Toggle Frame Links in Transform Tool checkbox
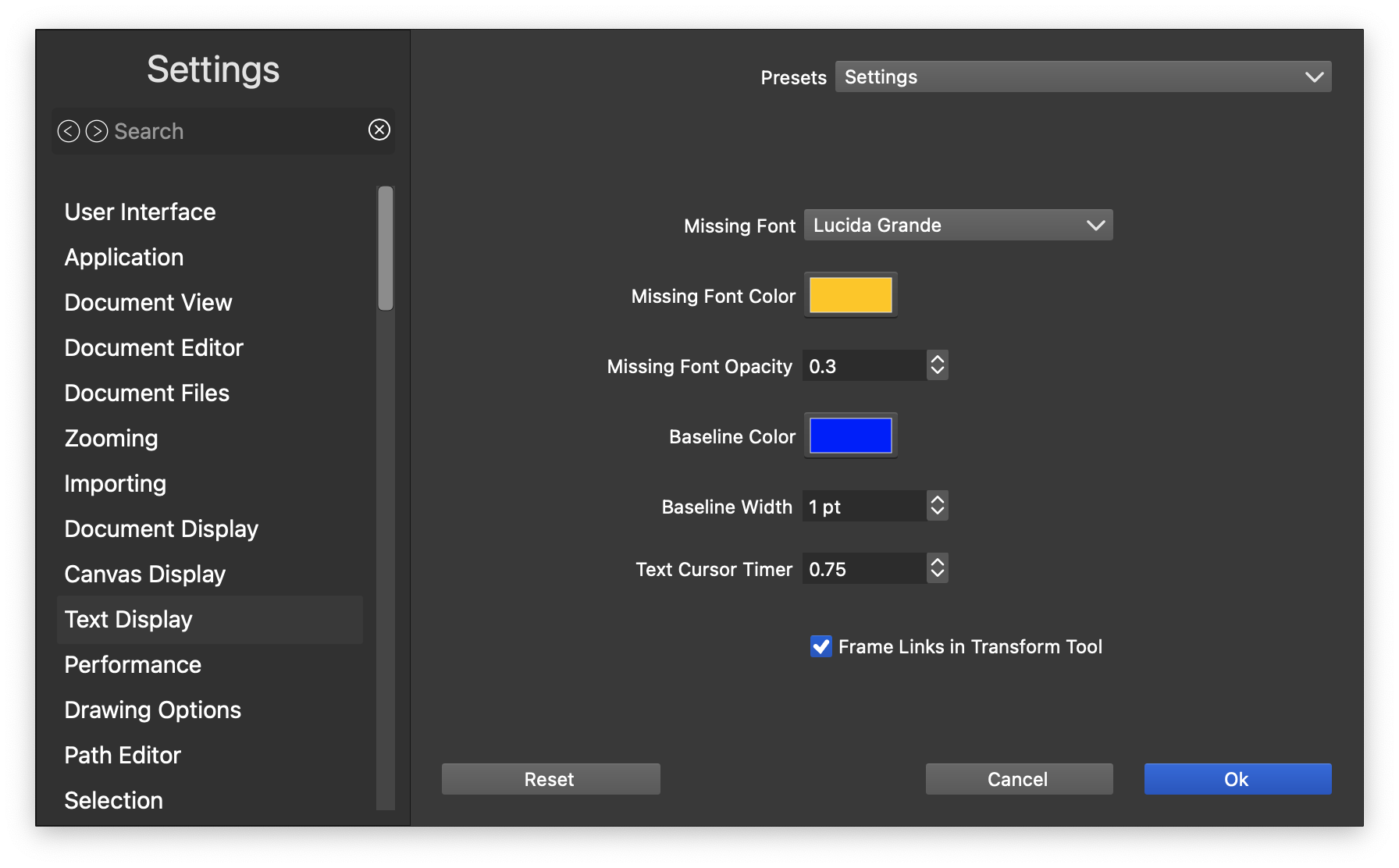The width and height of the screenshot is (1399, 868). tap(821, 646)
